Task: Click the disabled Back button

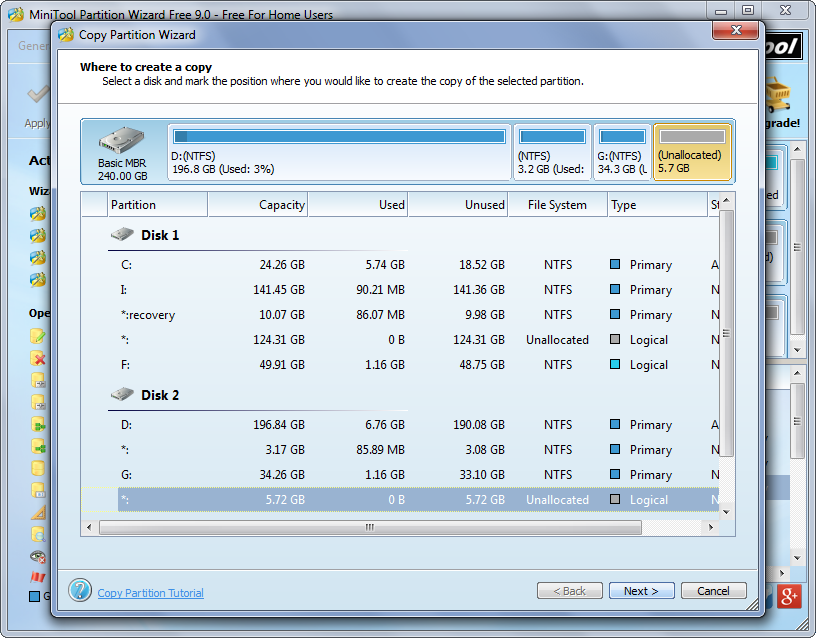Action: point(569,591)
